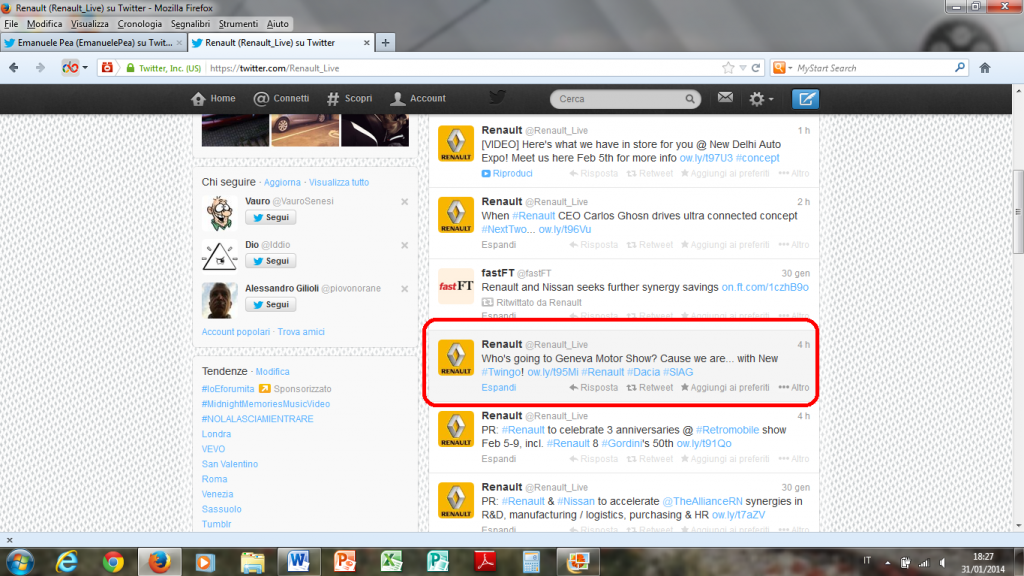Image resolution: width=1024 pixels, height=576 pixels.
Task: Open the Twitter settings gear dropdown
Action: click(x=761, y=99)
